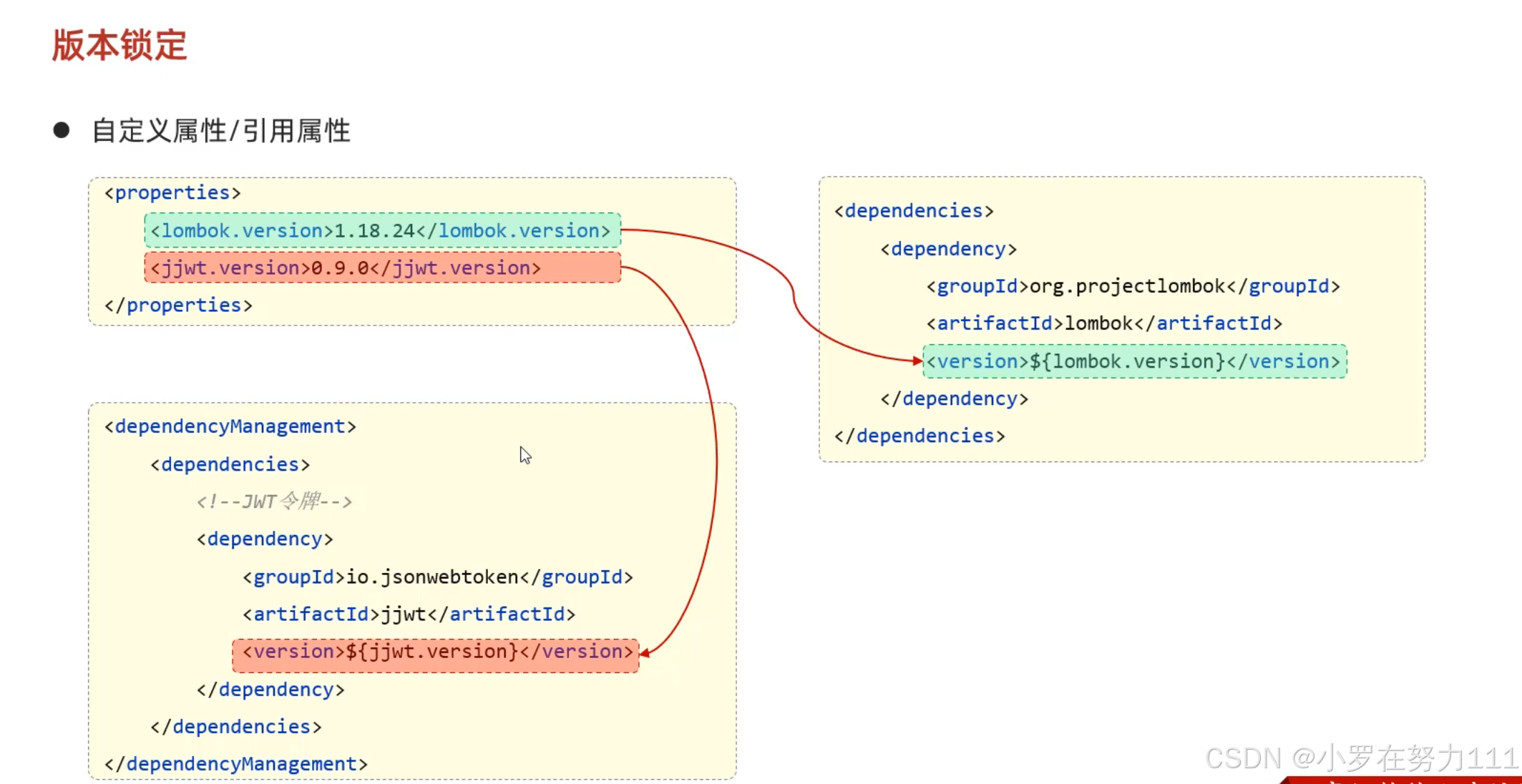Click the bullet point before 自定义属性
Image resolution: width=1522 pixels, height=784 pixels.
pos(62,130)
